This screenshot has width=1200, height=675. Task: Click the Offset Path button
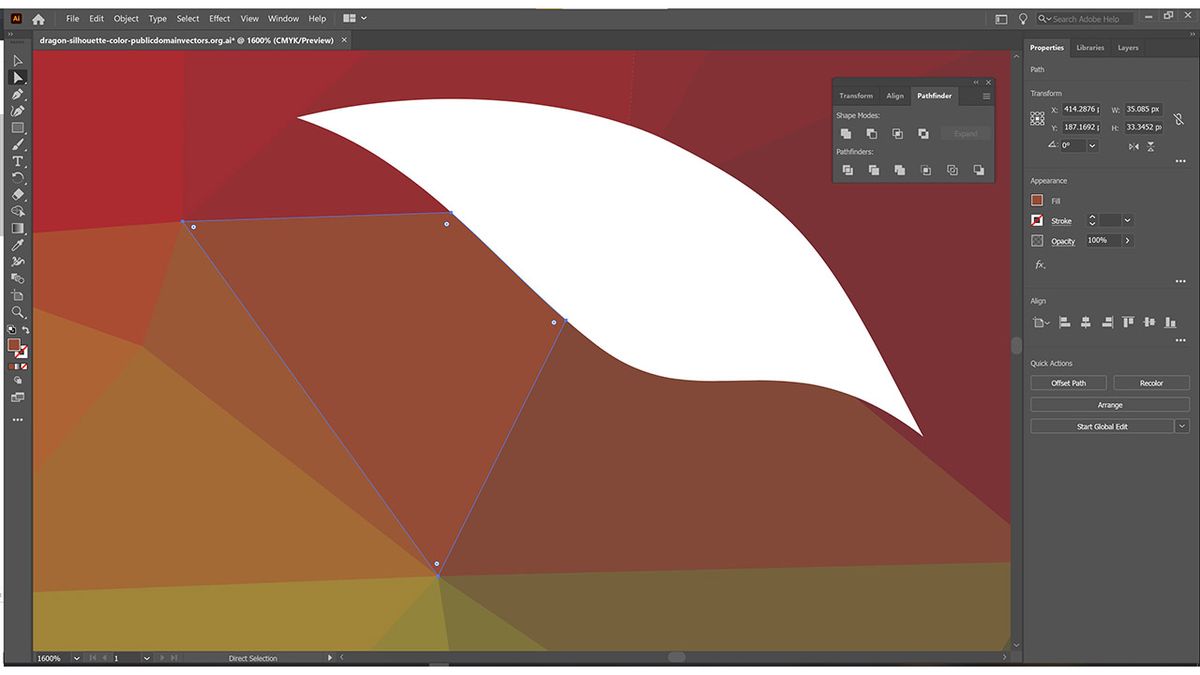click(x=1068, y=382)
